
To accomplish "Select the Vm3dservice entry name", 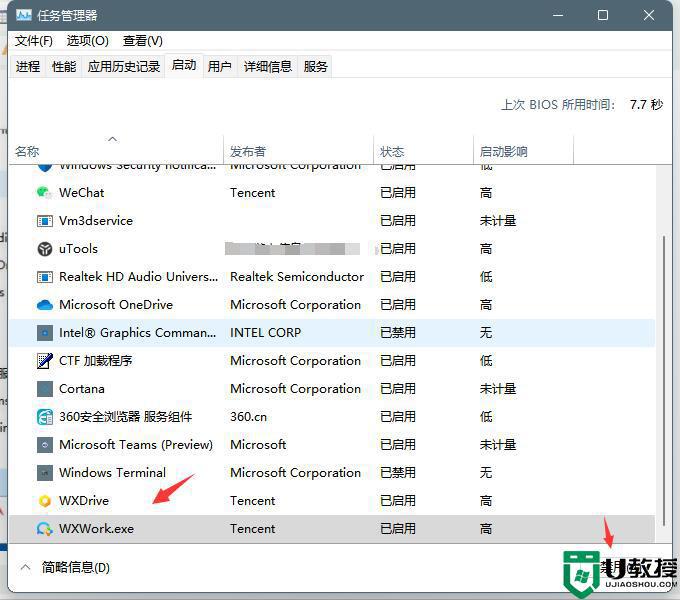I will [96, 221].
